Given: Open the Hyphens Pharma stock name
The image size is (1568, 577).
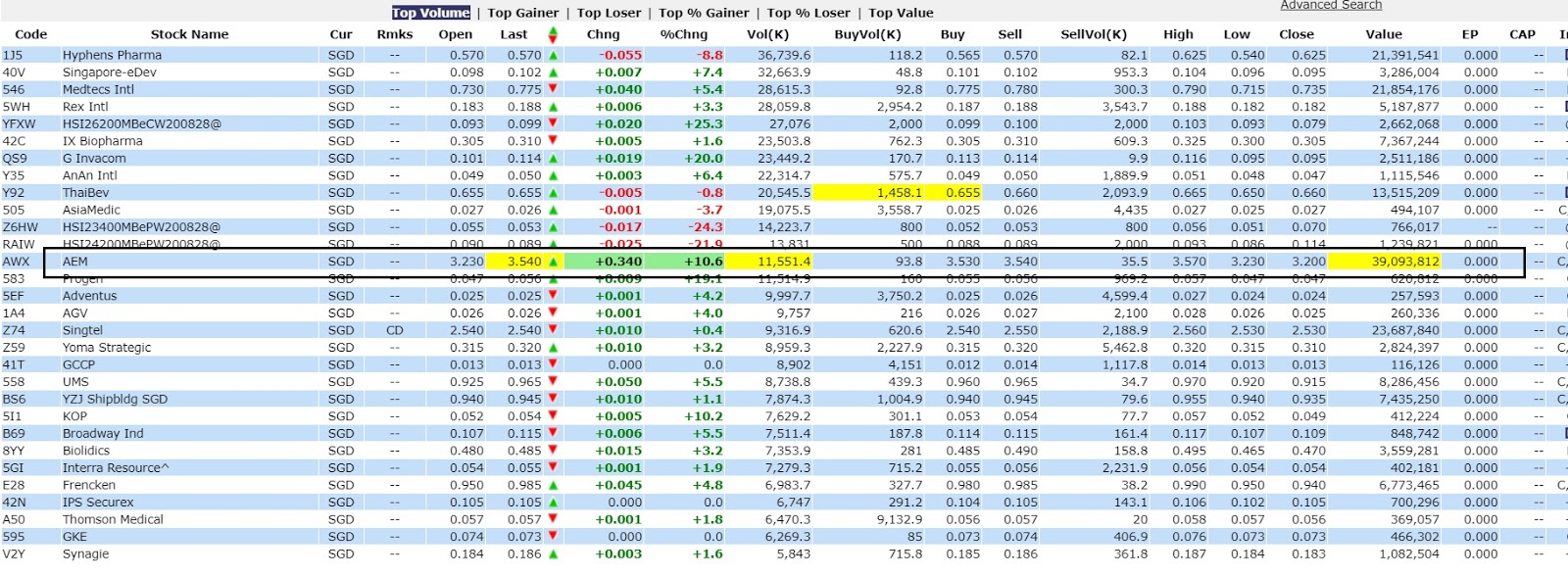Looking at the screenshot, I should pyautogui.click(x=112, y=56).
